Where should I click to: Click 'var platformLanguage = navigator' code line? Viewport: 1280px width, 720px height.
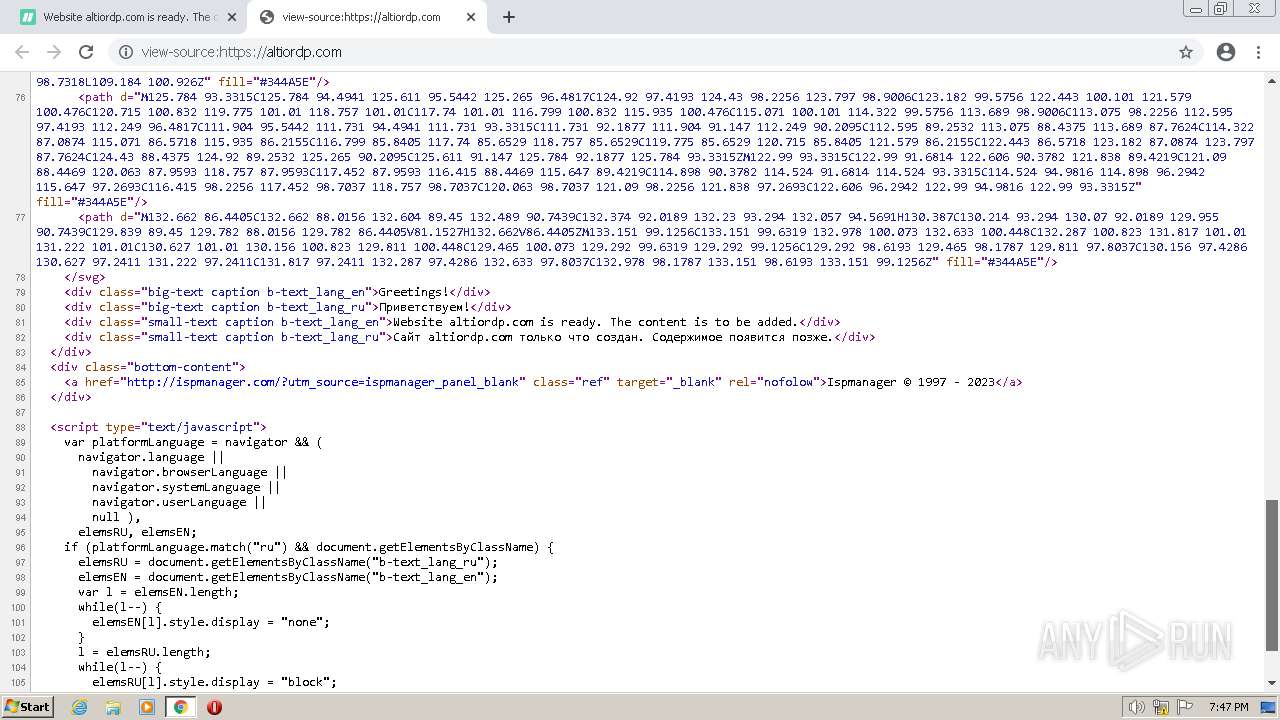[x=193, y=442]
